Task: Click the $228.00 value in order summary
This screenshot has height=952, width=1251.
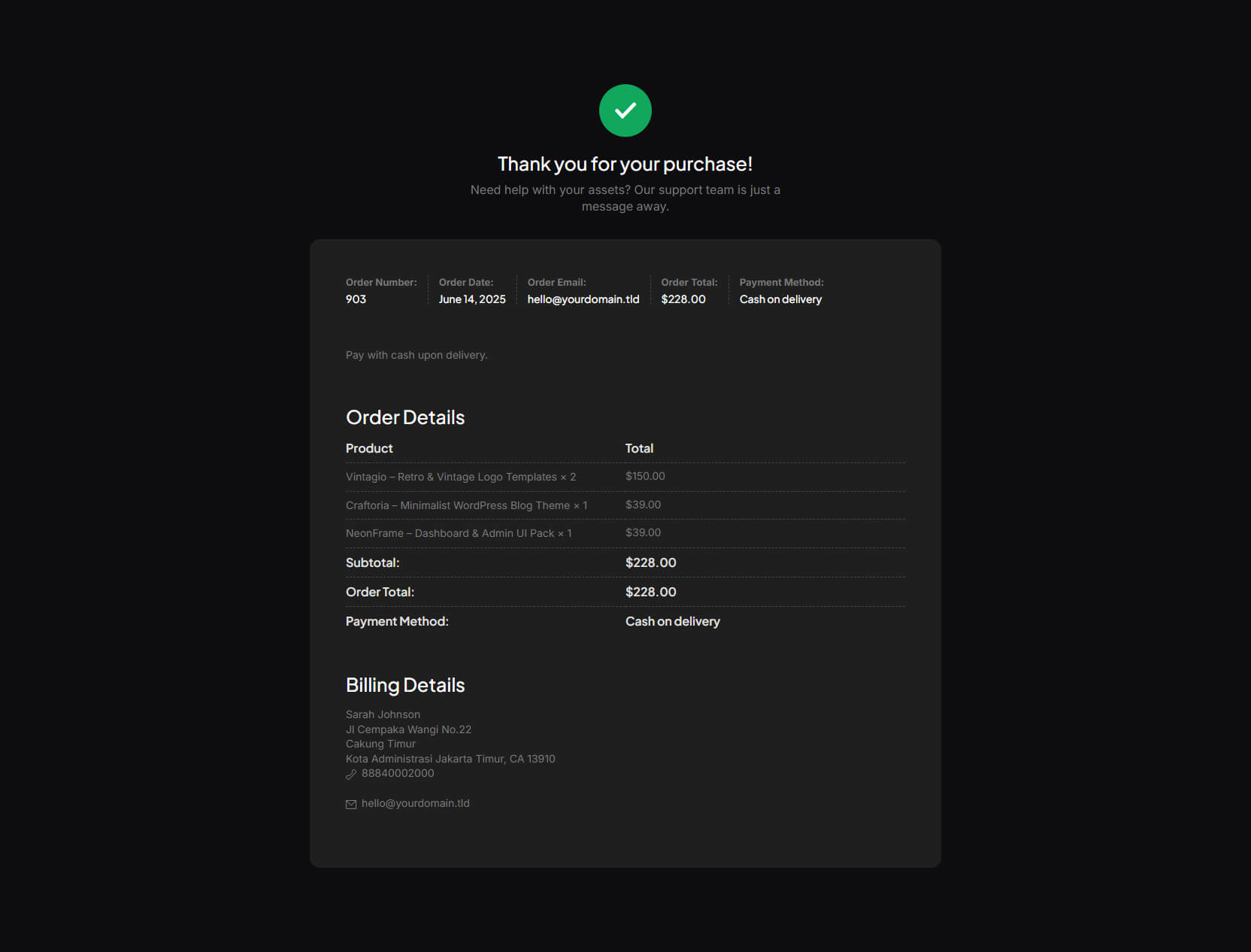Action: pos(683,299)
